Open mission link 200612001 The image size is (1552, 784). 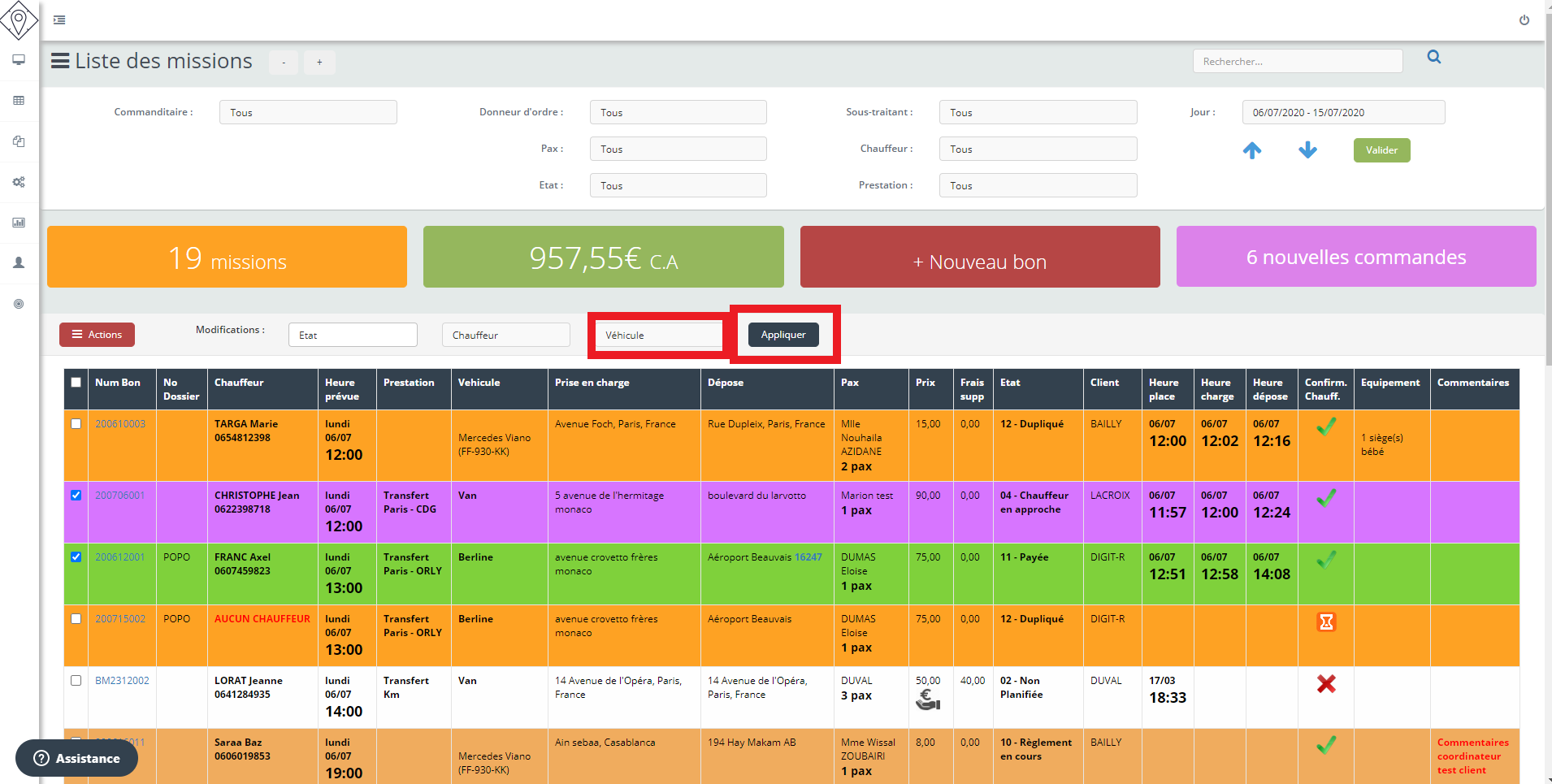pyautogui.click(x=121, y=557)
